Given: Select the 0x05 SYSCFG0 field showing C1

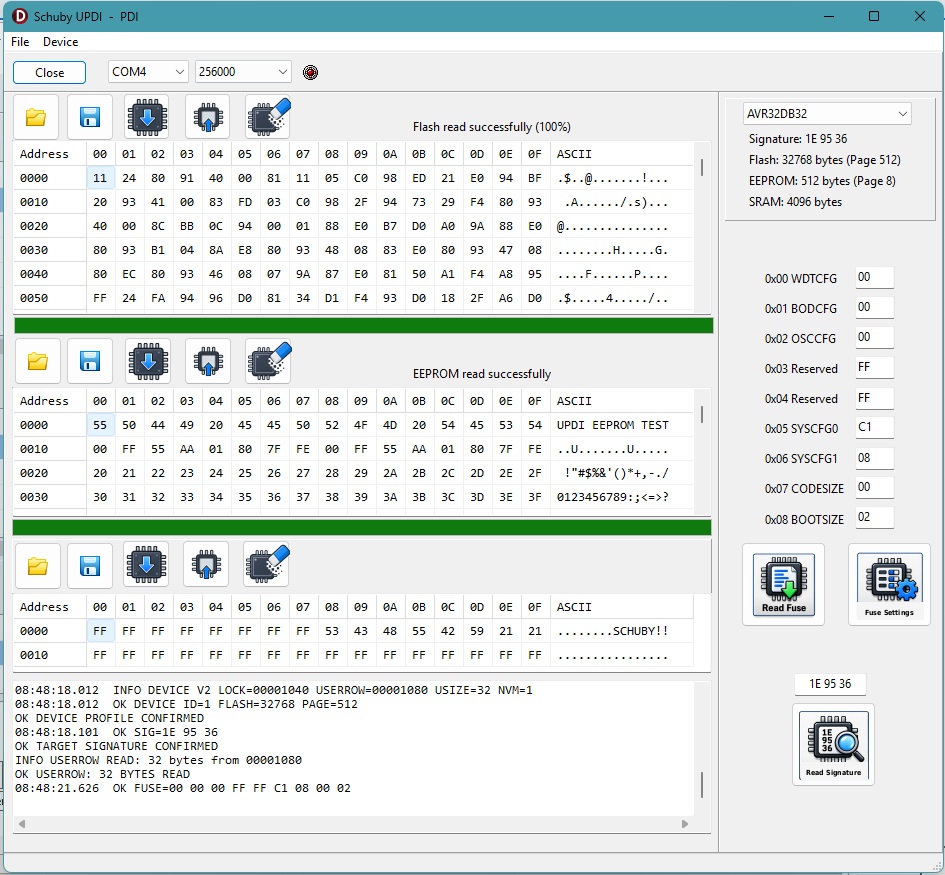Looking at the screenshot, I should coord(874,427).
